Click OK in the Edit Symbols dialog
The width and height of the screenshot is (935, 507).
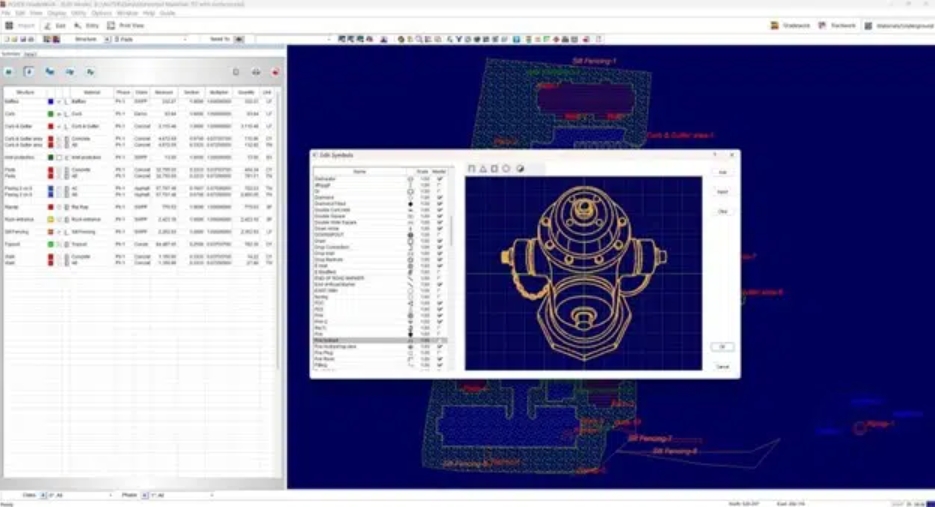(x=722, y=347)
